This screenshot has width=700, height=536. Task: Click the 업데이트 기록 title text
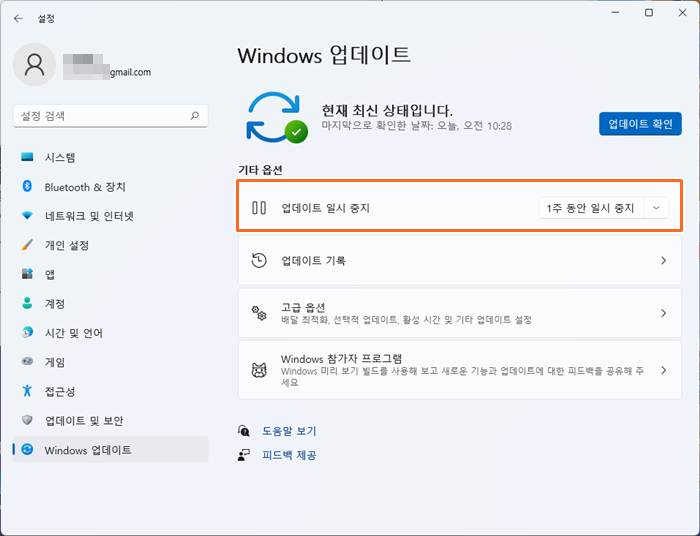313,261
